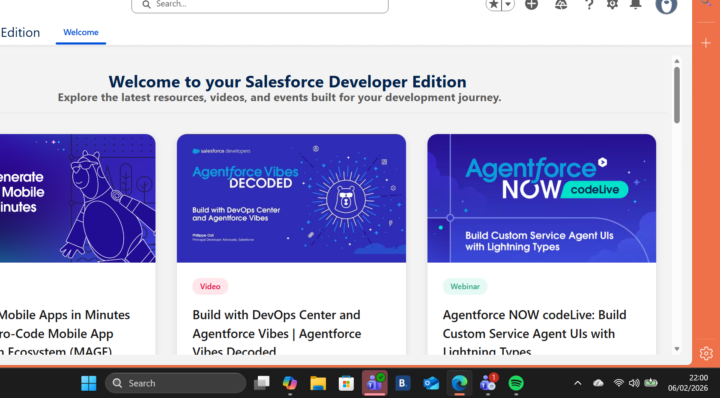This screenshot has width=720, height=398.
Task: Click the Salesforce global Search field
Action: [x=260, y=5]
